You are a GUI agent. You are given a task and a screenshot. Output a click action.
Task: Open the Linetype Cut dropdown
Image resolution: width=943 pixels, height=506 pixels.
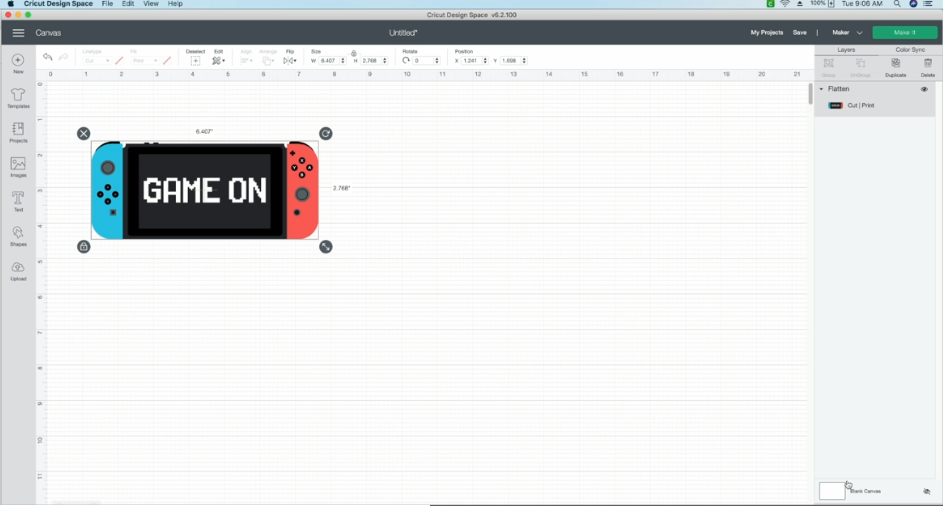click(x=96, y=61)
